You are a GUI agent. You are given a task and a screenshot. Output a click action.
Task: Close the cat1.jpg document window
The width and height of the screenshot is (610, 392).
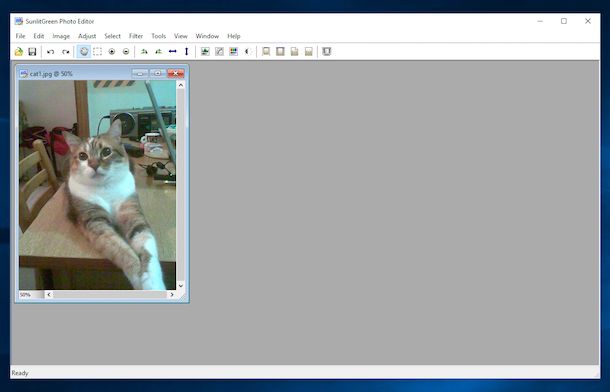[x=176, y=73]
